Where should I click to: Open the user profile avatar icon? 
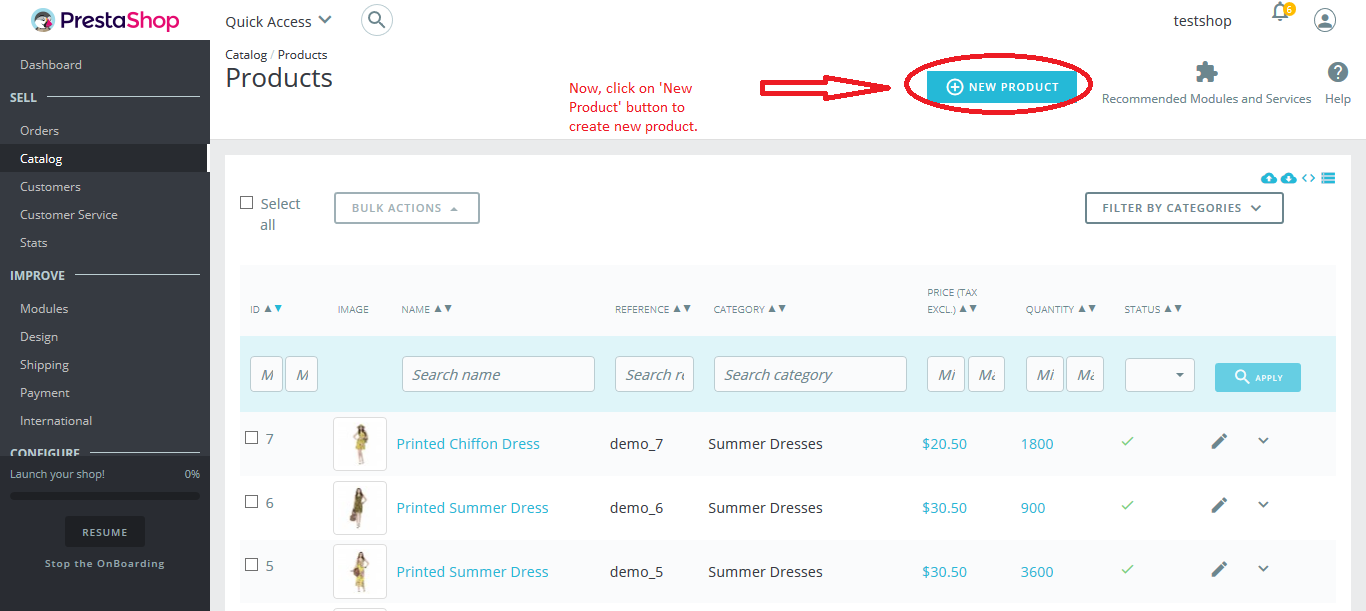pos(1325,20)
